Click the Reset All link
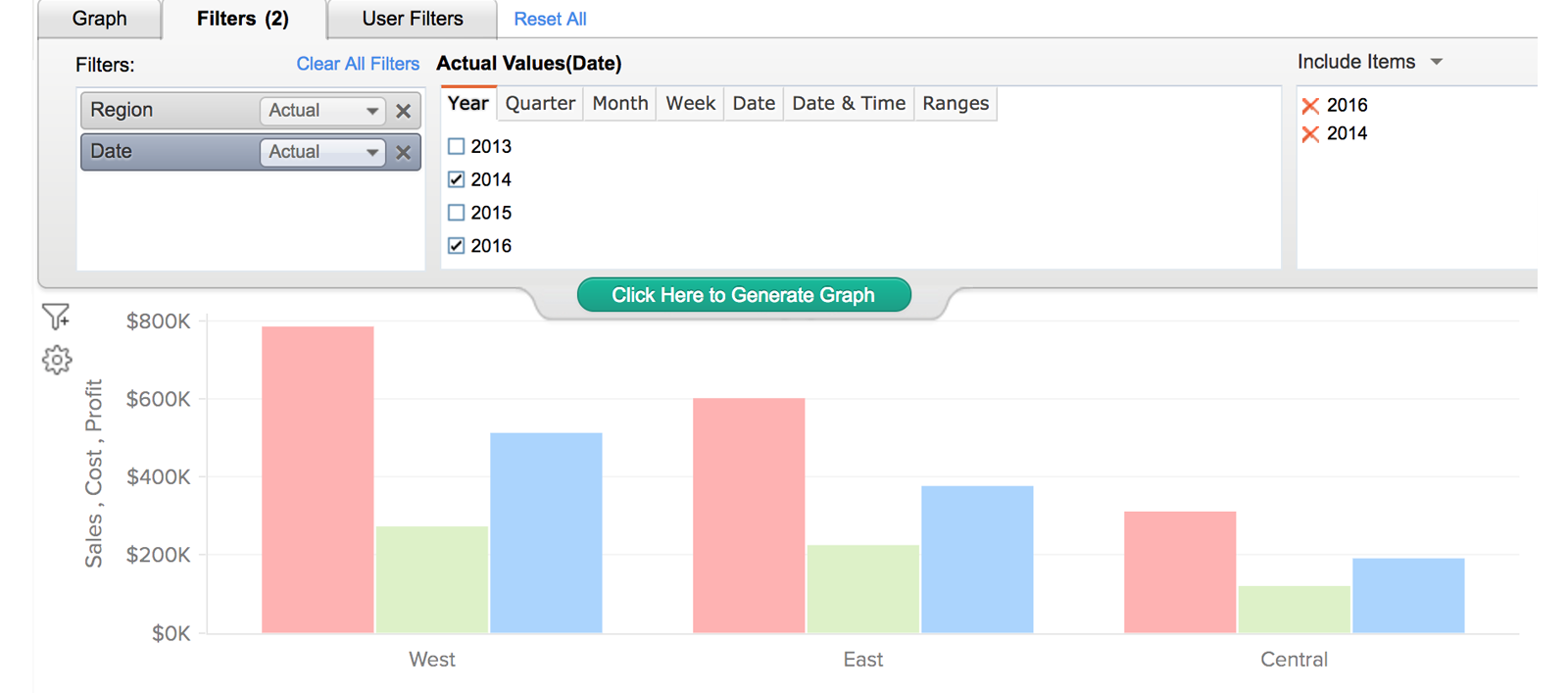The width and height of the screenshot is (1568, 693). click(550, 19)
